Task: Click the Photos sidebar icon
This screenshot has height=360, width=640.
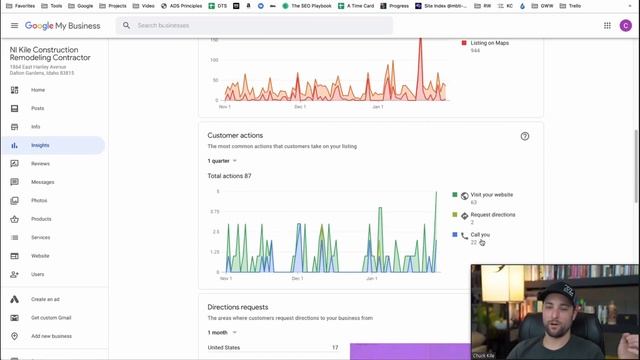Action: point(15,200)
